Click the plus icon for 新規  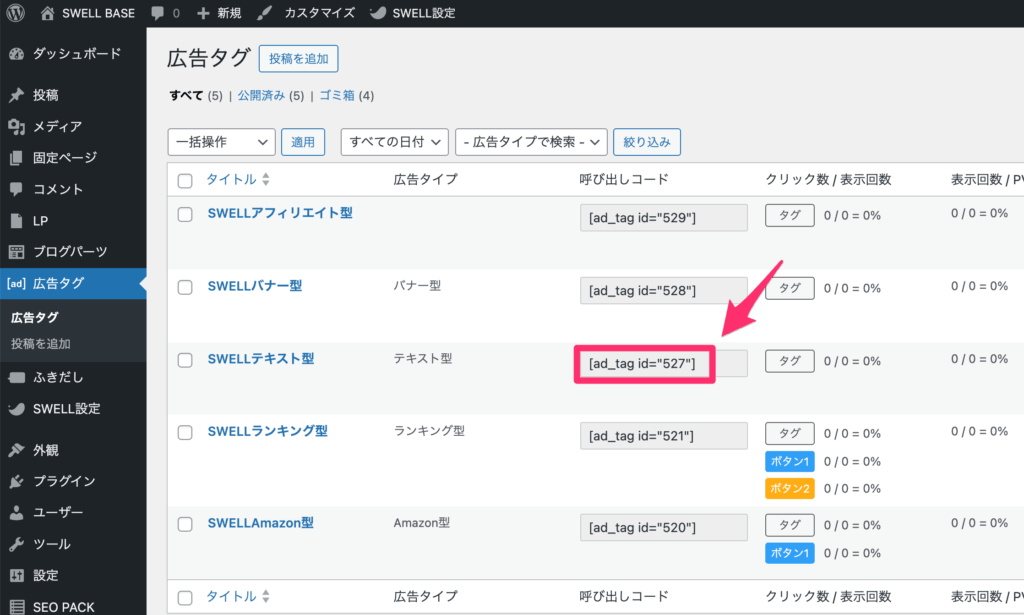[x=203, y=14]
